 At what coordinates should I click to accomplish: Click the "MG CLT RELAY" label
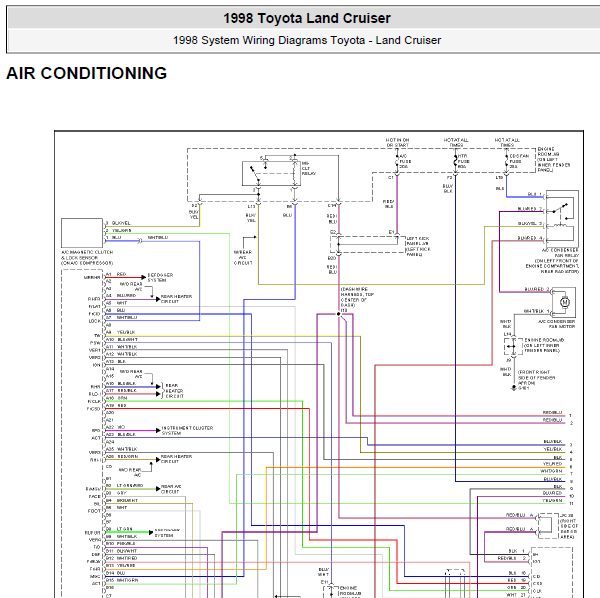click(x=308, y=168)
